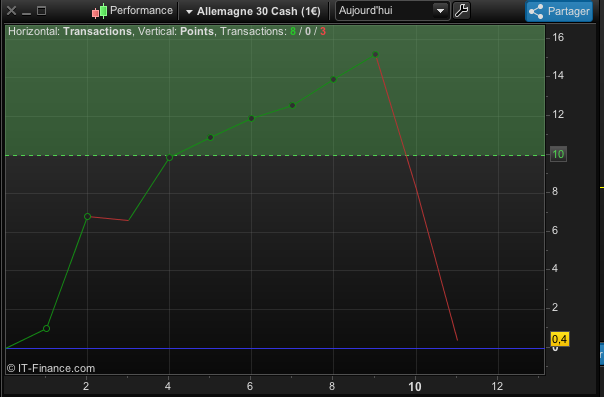Select the peak data point at transaction 9
The height and width of the screenshot is (397, 604).
376,55
